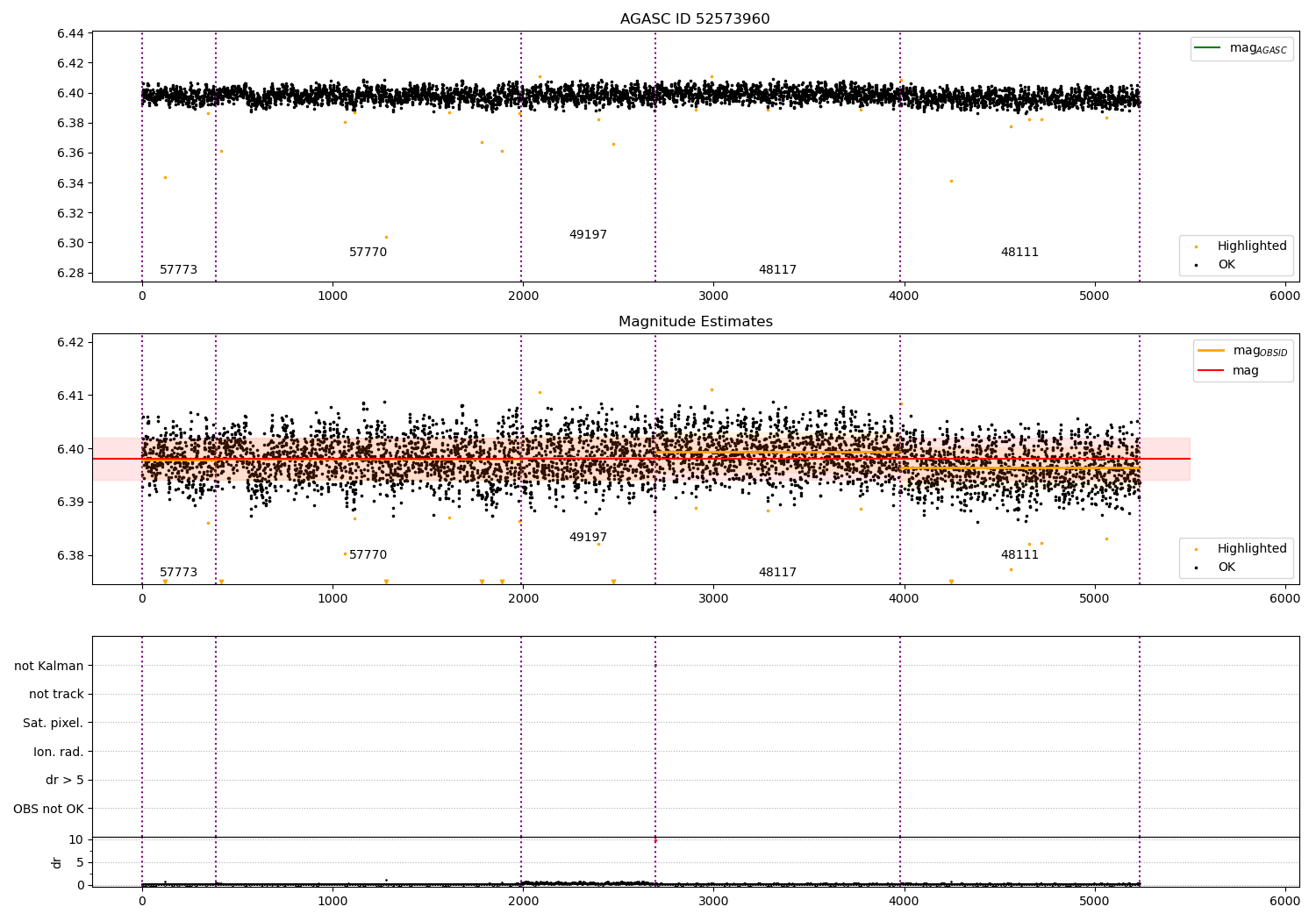
Task: Click the 6.36 tick on top plot
Action: (x=70, y=153)
